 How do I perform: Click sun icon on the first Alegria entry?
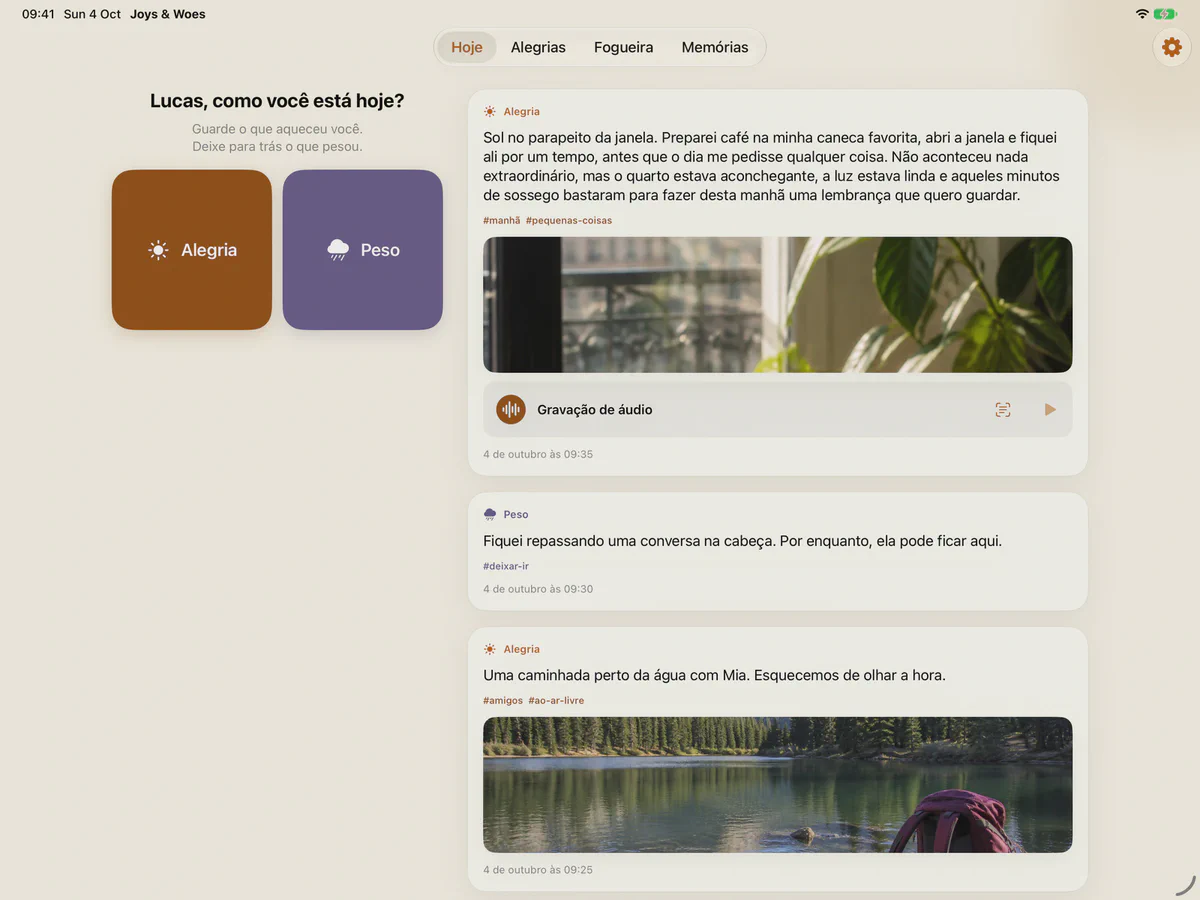point(490,112)
